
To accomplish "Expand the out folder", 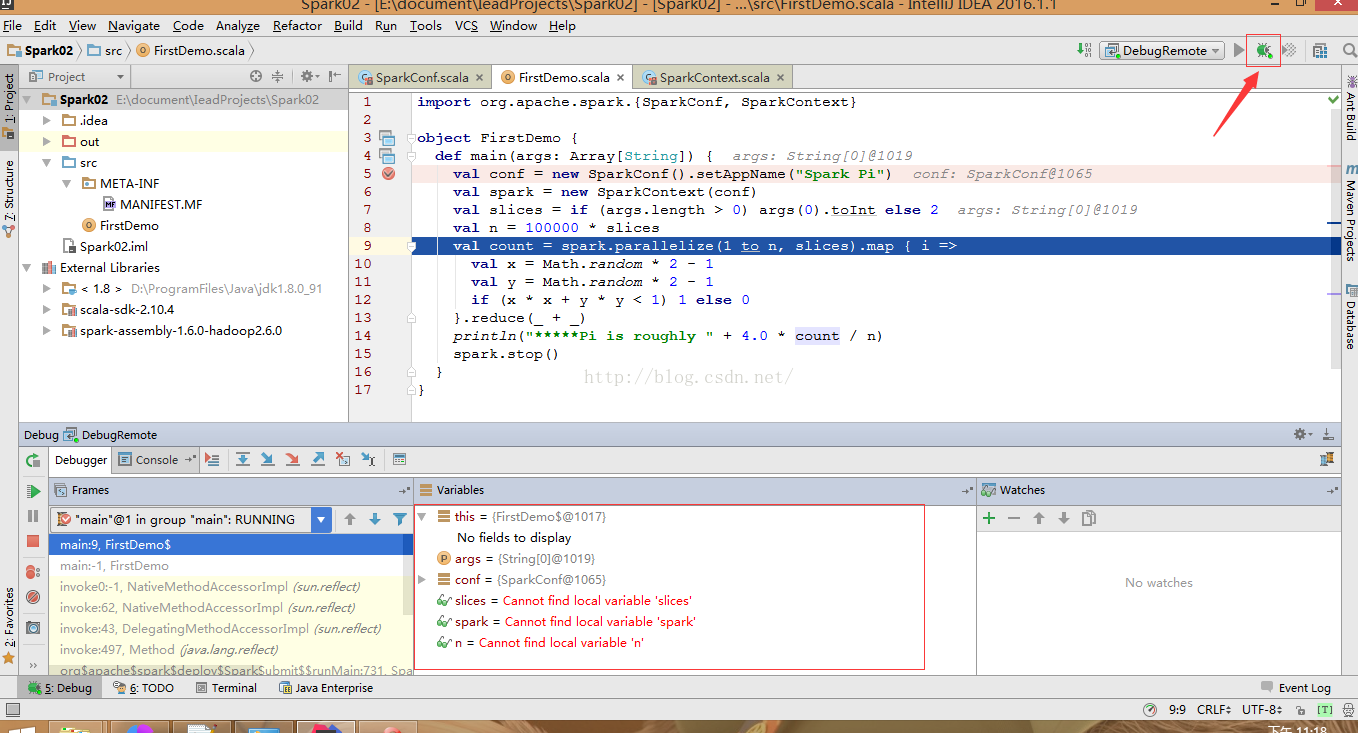I will pyautogui.click(x=46, y=141).
